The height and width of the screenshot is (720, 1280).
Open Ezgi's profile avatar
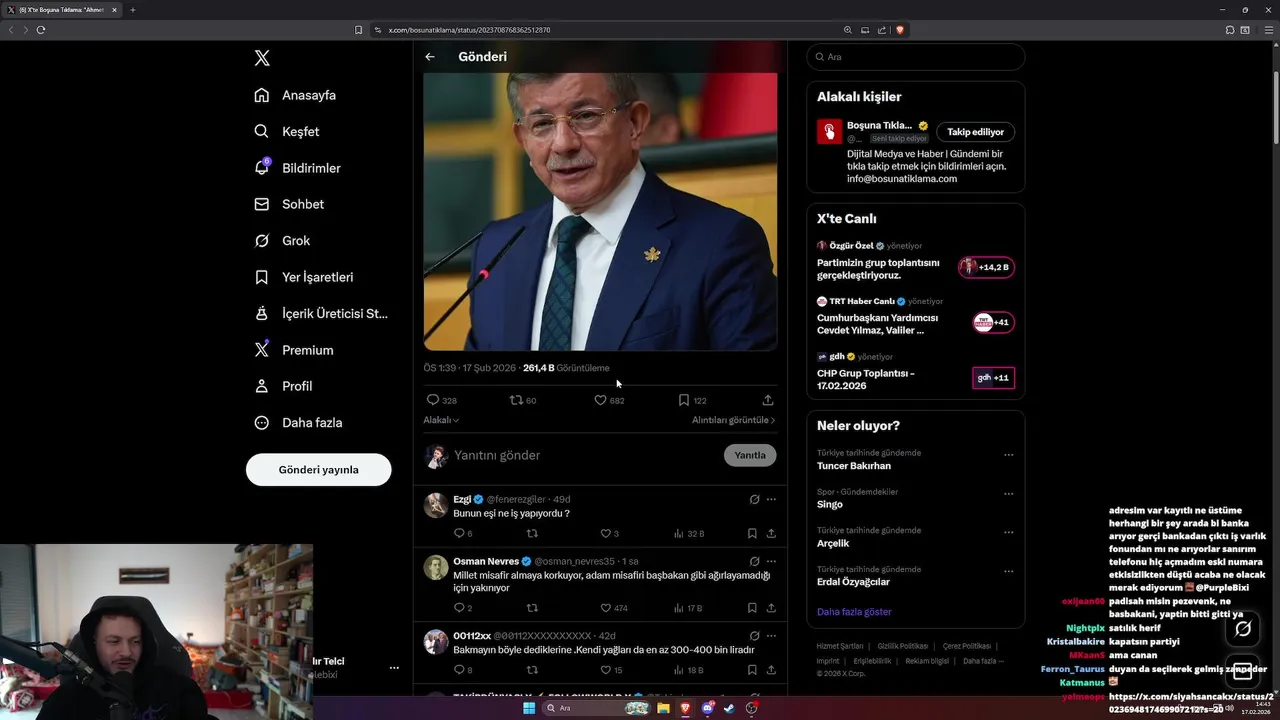coord(435,505)
